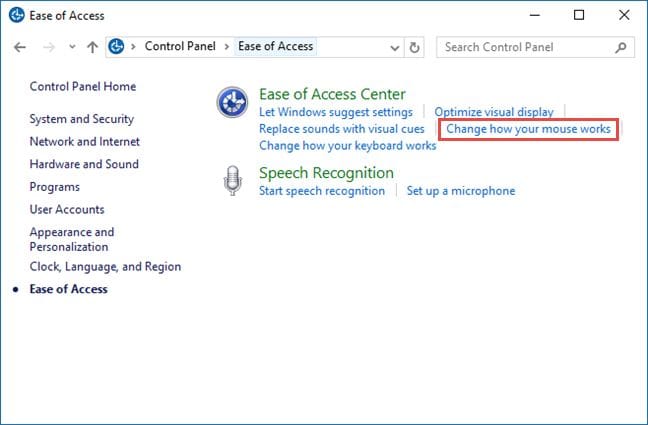Open Replace sounds with visual cues

click(341, 129)
